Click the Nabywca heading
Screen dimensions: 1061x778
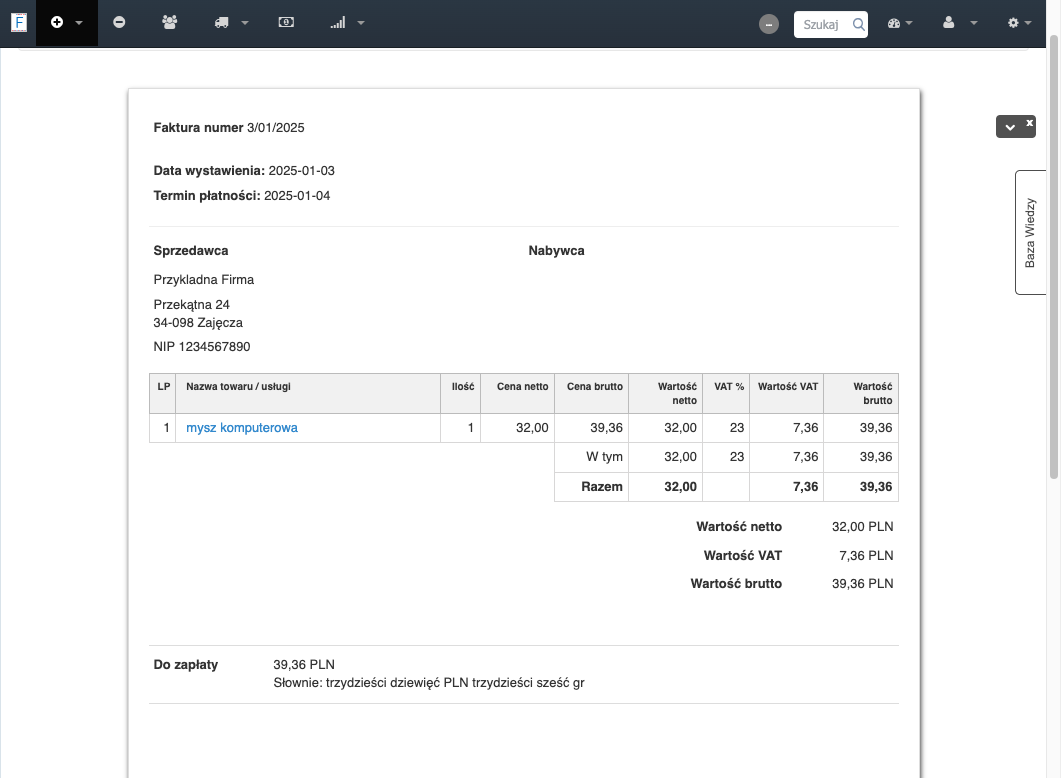click(556, 250)
